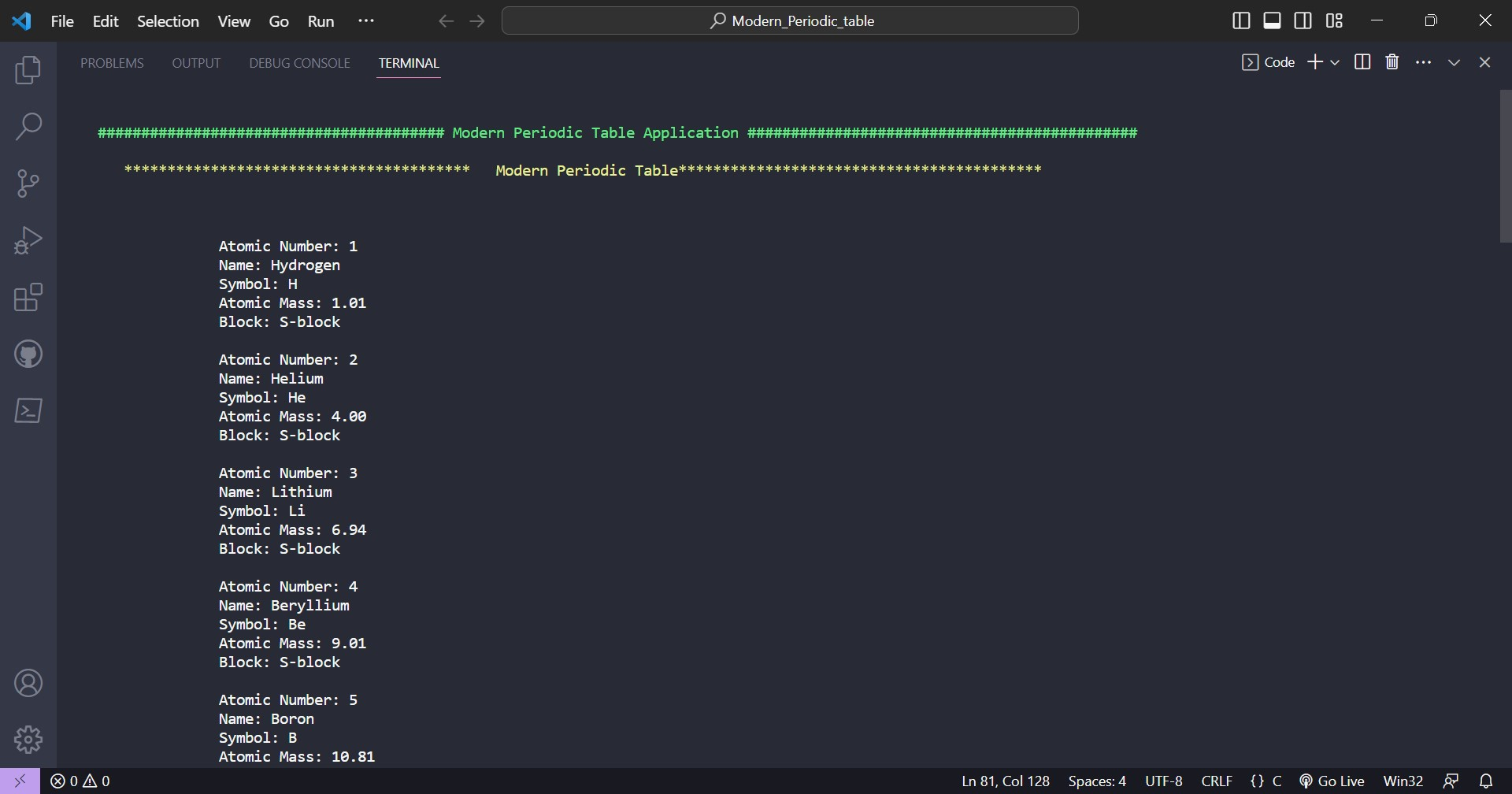Change indentation via Spaces: 4 indicator

[x=1096, y=781]
